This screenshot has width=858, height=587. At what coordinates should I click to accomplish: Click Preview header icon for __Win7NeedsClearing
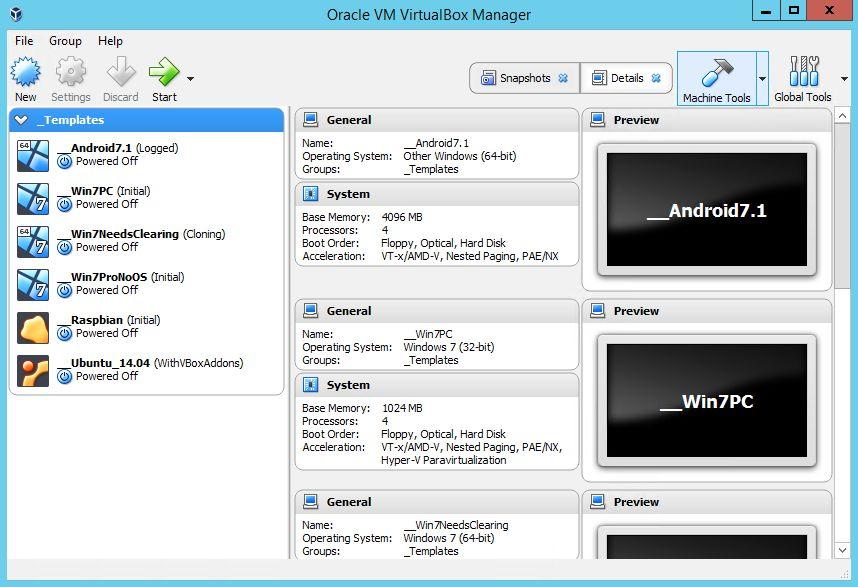pyautogui.click(x=598, y=501)
